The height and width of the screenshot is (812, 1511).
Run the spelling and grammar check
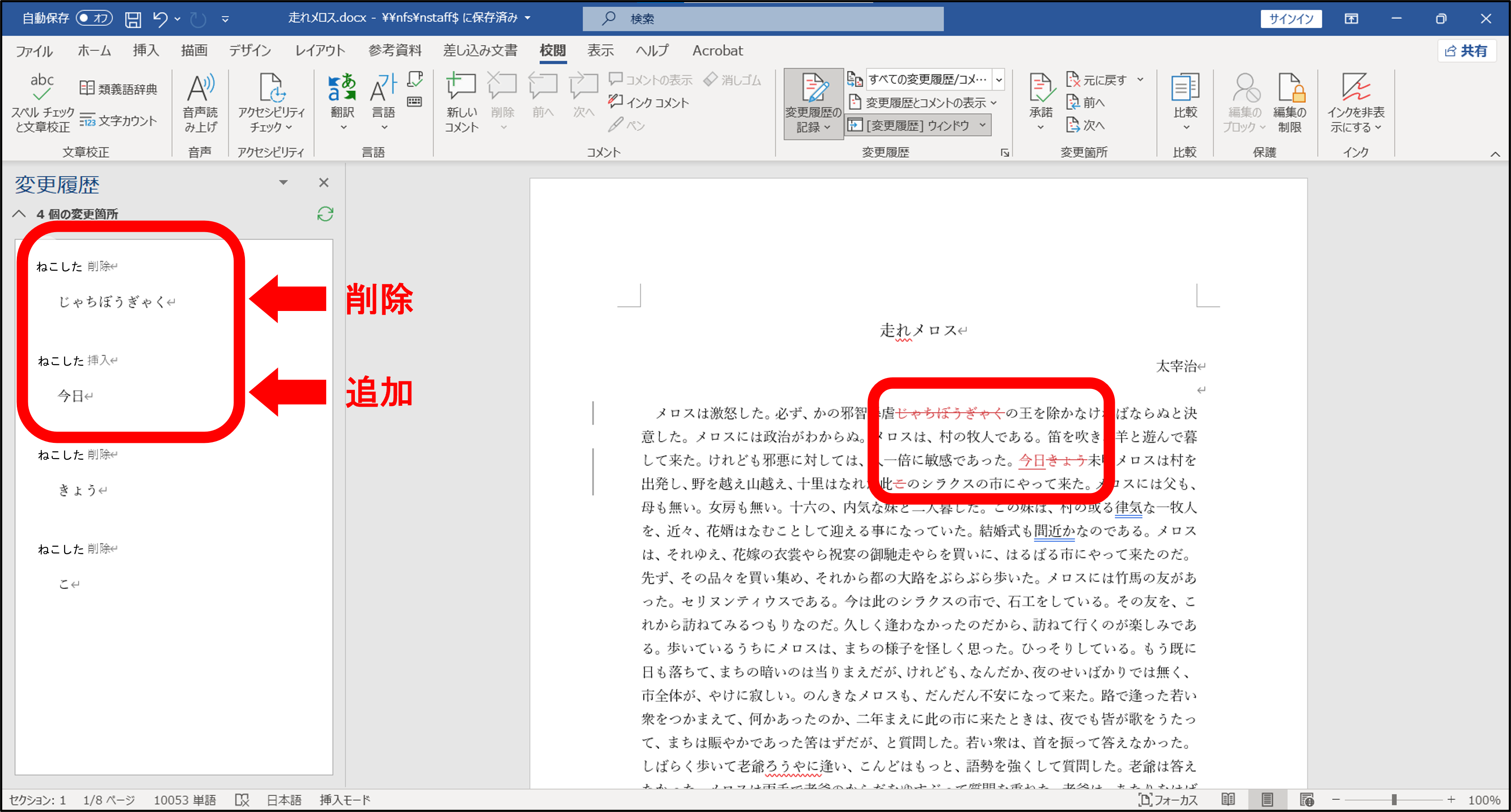coord(42,103)
